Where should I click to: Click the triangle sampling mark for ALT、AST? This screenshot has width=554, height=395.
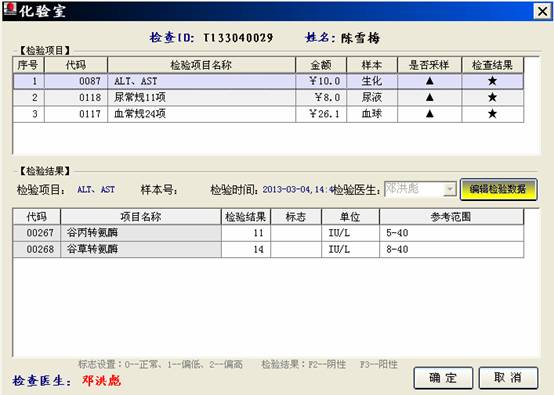[430, 81]
